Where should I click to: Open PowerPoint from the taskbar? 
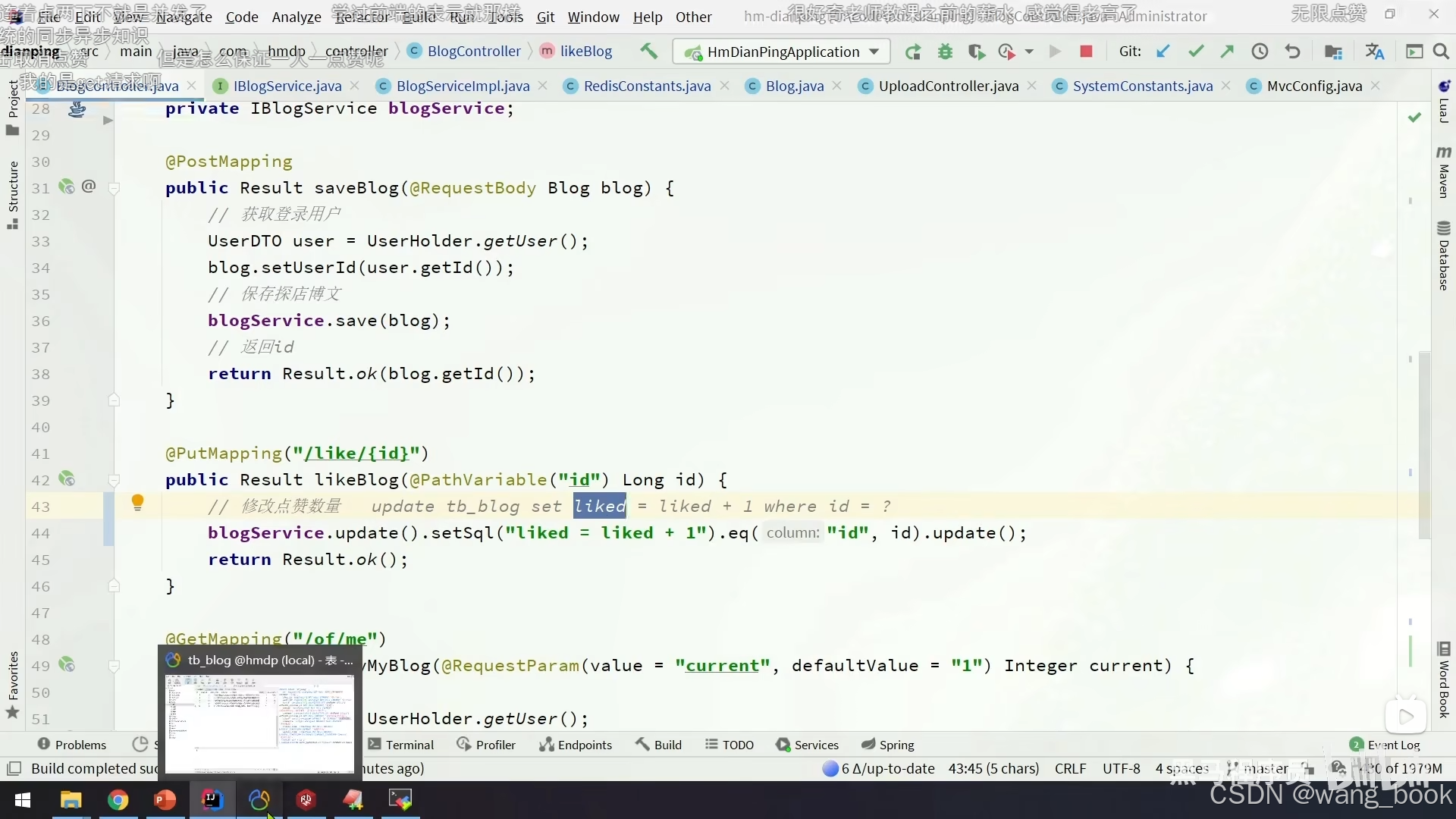[165, 799]
